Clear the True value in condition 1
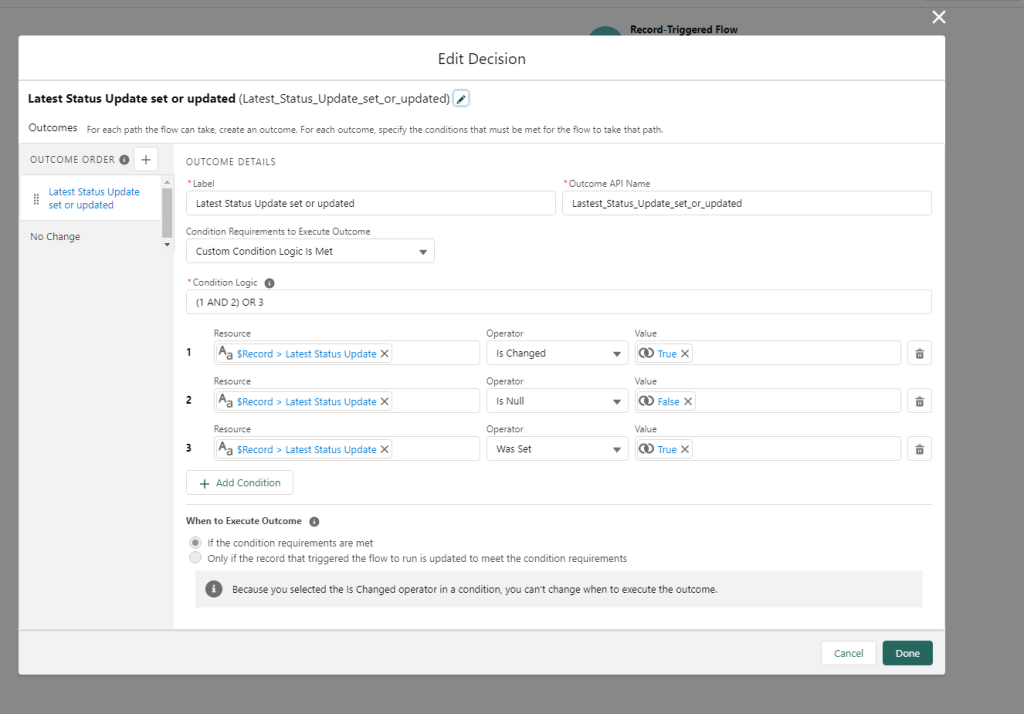The image size is (1024, 714). coord(685,353)
